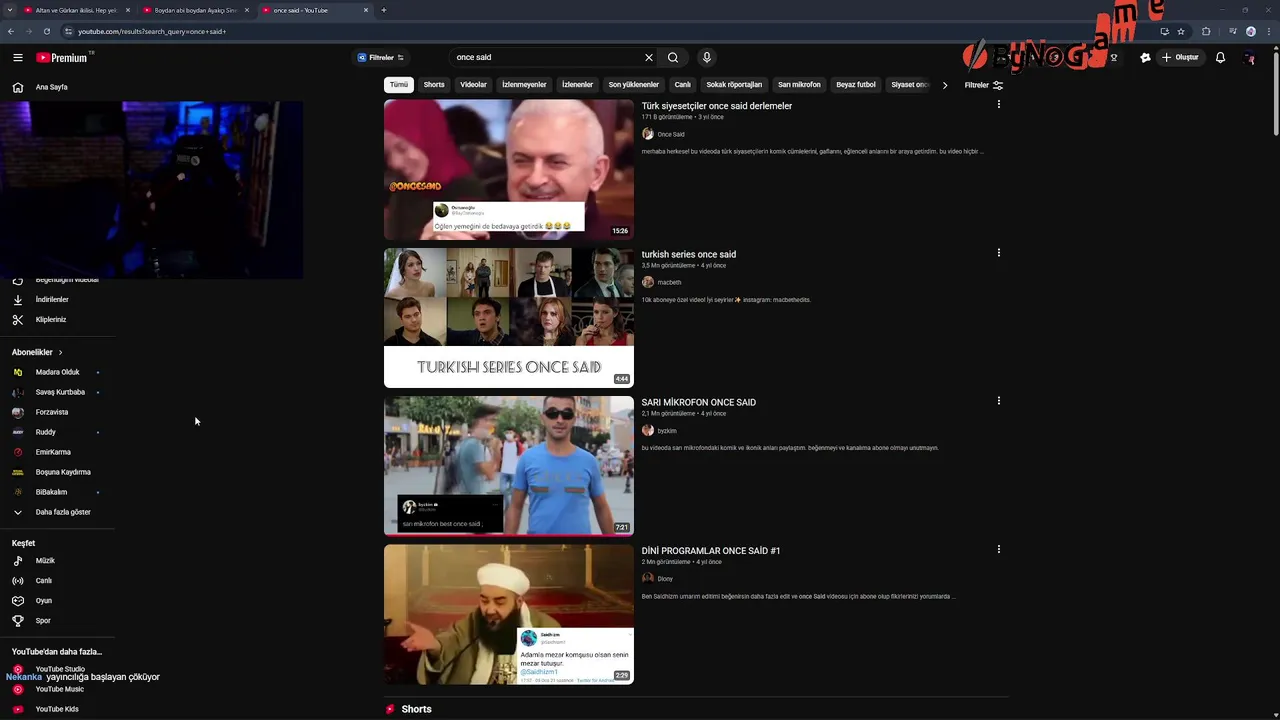Image resolution: width=1280 pixels, height=720 pixels.
Task: Open Oyun gaming section
Action: coord(44,601)
